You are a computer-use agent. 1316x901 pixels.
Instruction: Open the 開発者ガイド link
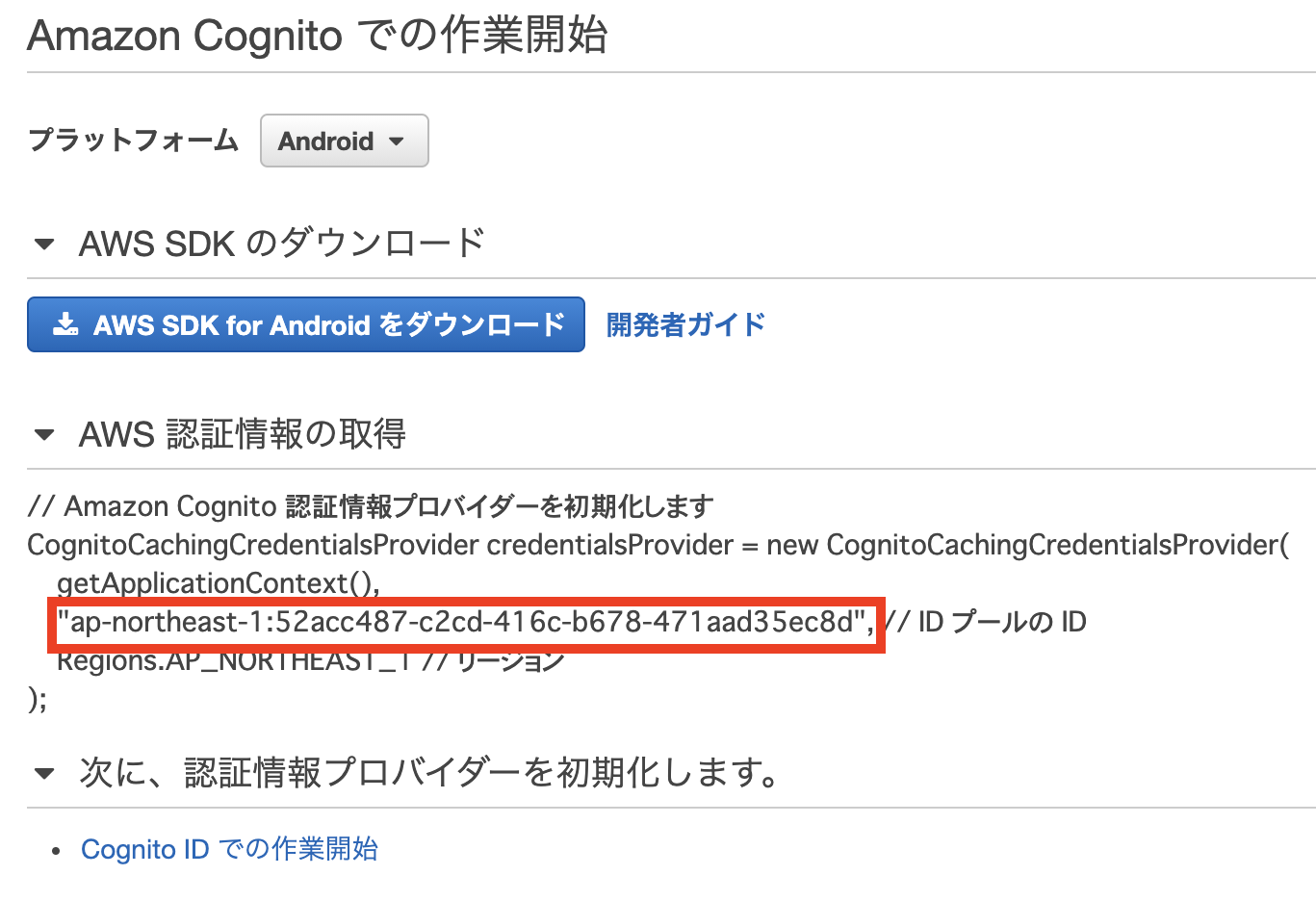click(x=685, y=324)
